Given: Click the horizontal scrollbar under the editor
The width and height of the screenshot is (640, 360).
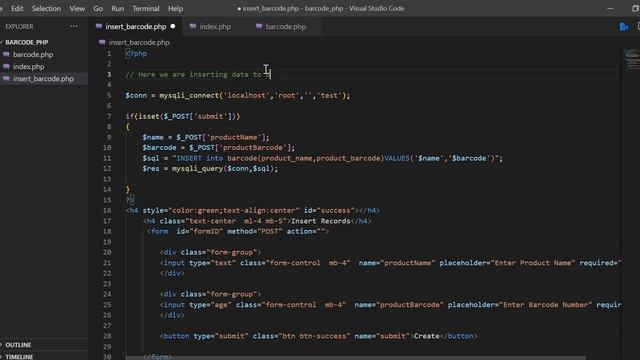Looking at the screenshot, I should tap(356, 358).
